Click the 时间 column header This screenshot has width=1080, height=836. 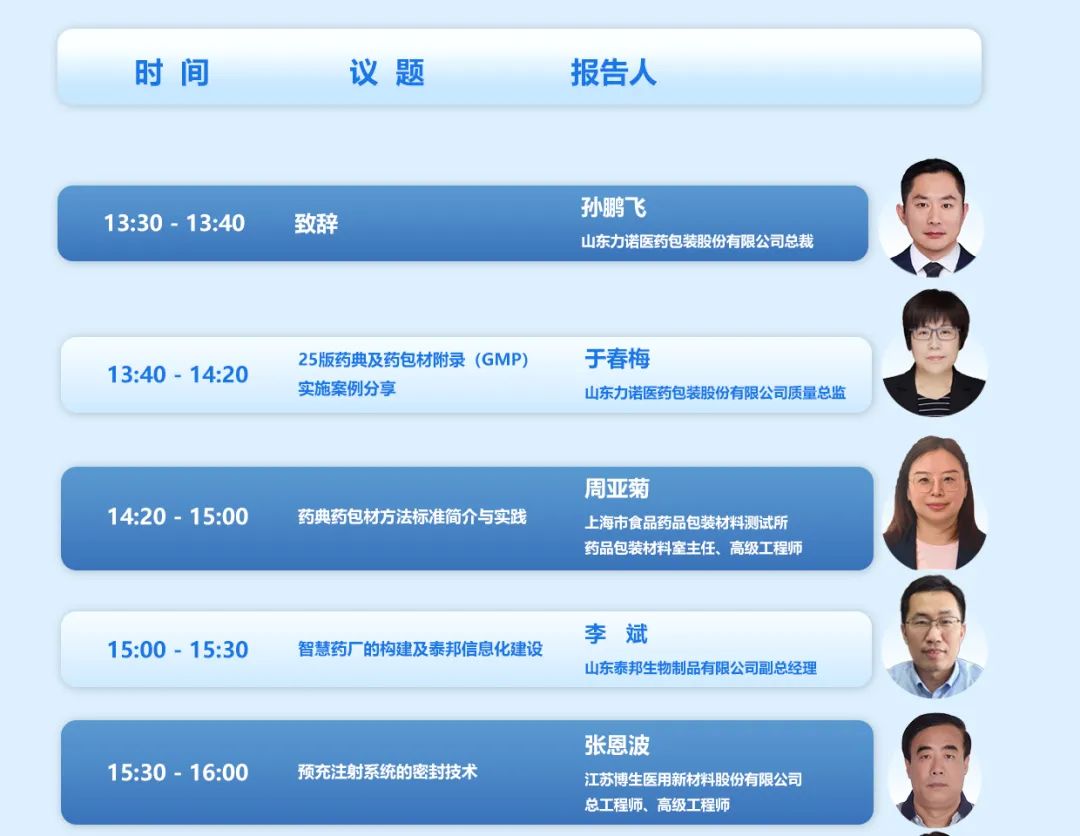172,72
